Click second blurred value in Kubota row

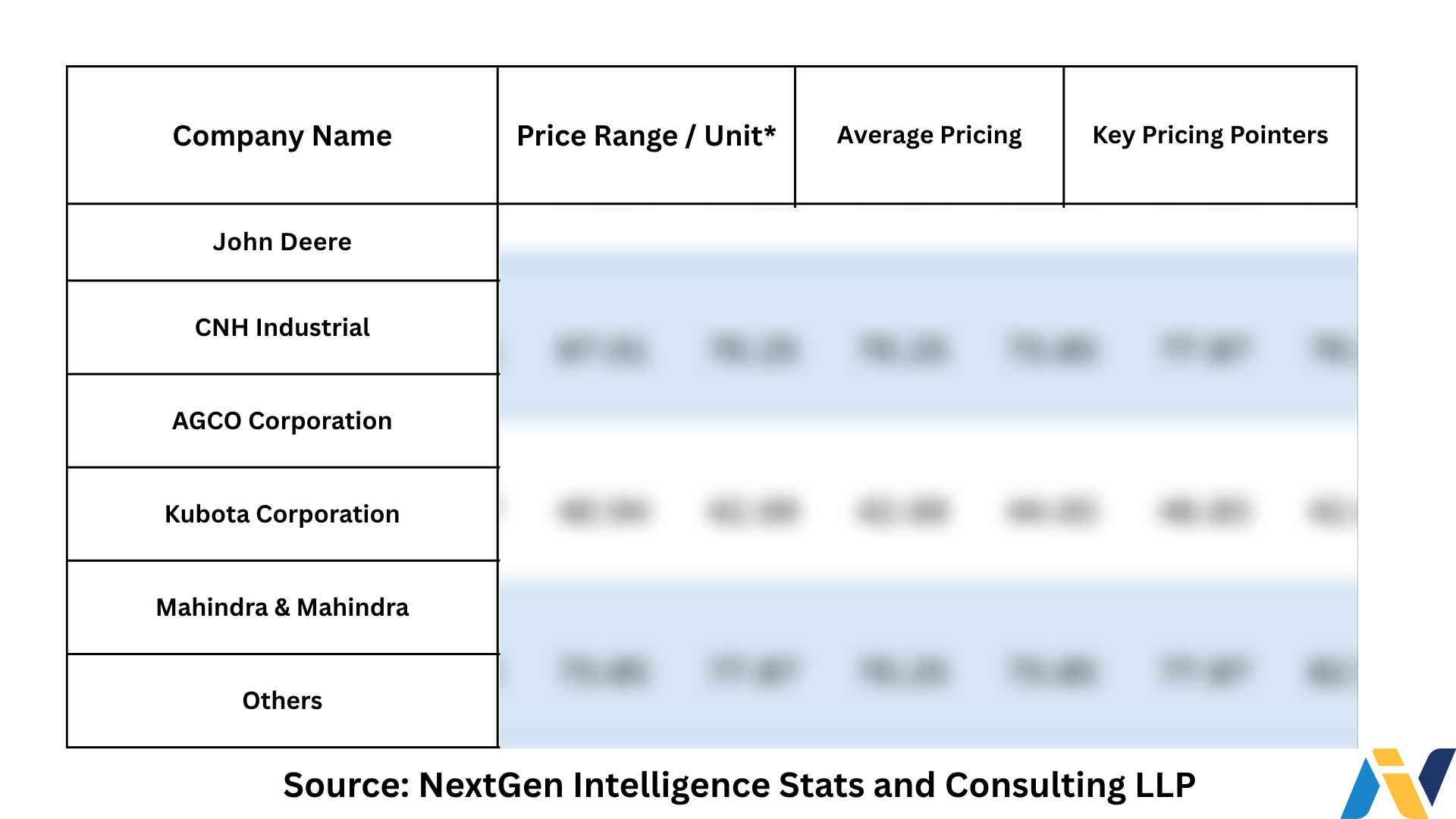coord(754,511)
